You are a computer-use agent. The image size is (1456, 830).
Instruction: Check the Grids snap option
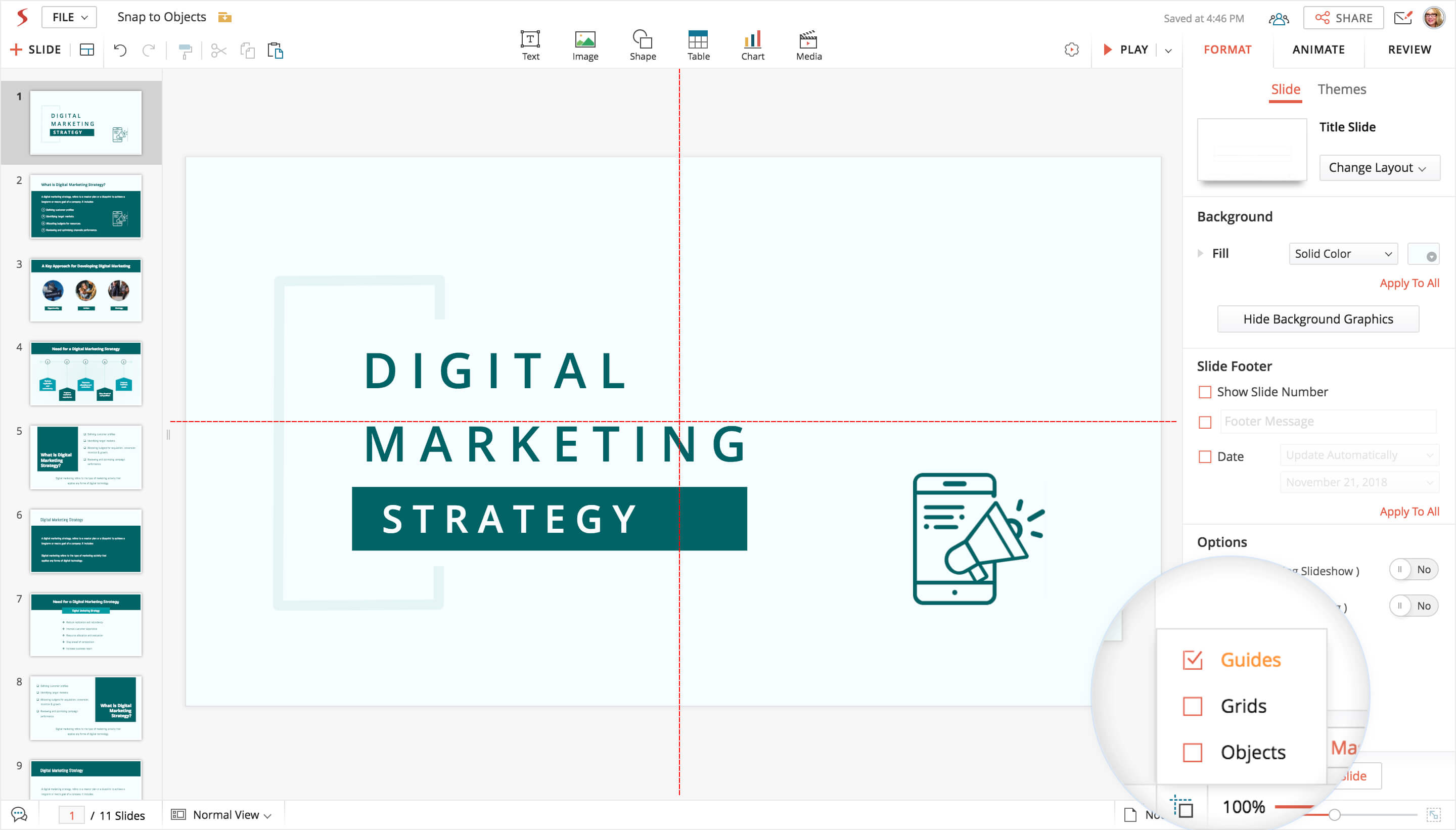pos(1192,706)
